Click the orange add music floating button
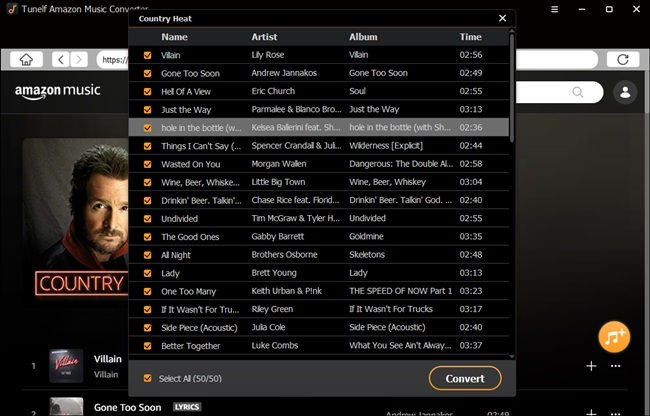The width and height of the screenshot is (650, 416). click(613, 337)
